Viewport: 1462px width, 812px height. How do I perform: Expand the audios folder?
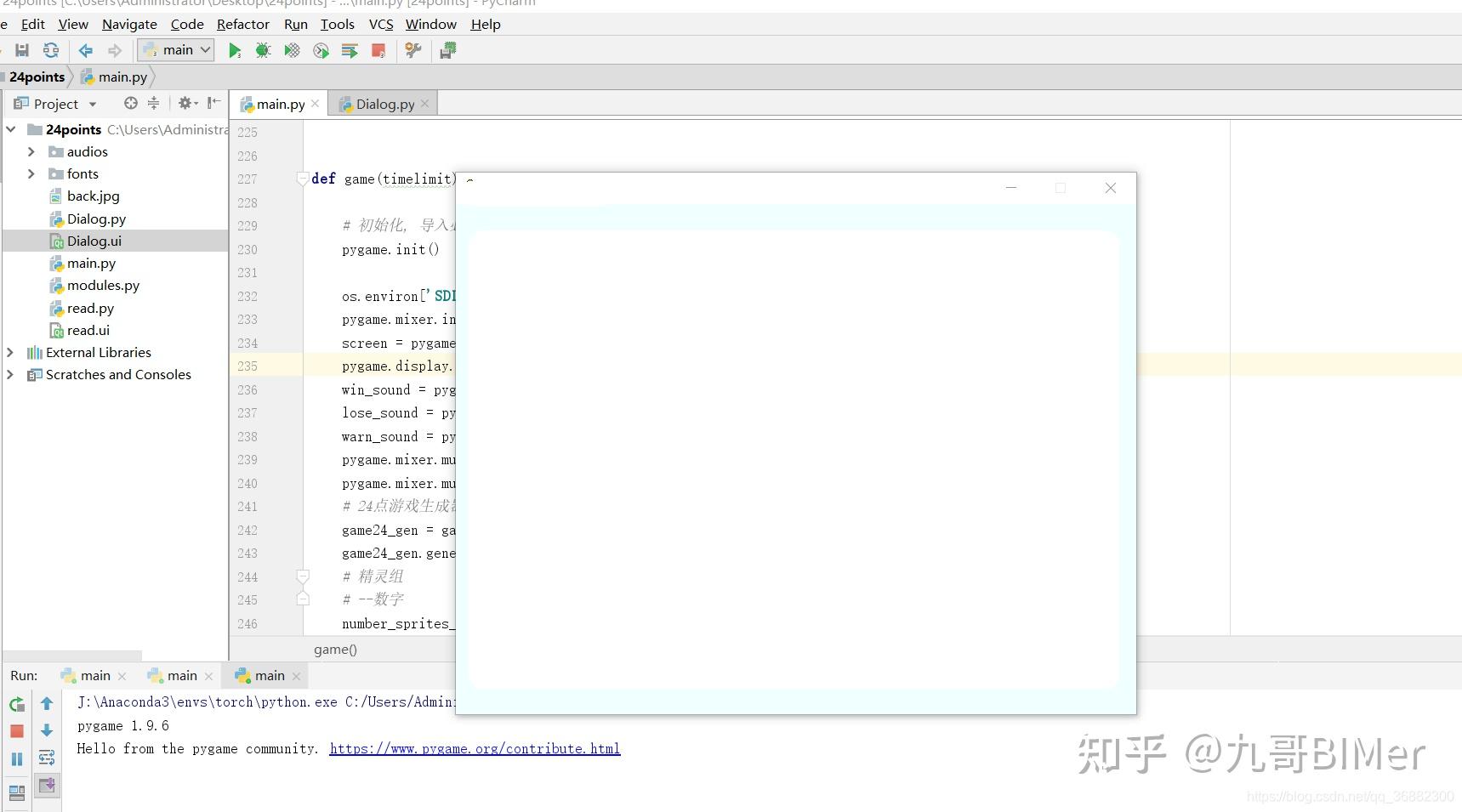pyautogui.click(x=31, y=151)
